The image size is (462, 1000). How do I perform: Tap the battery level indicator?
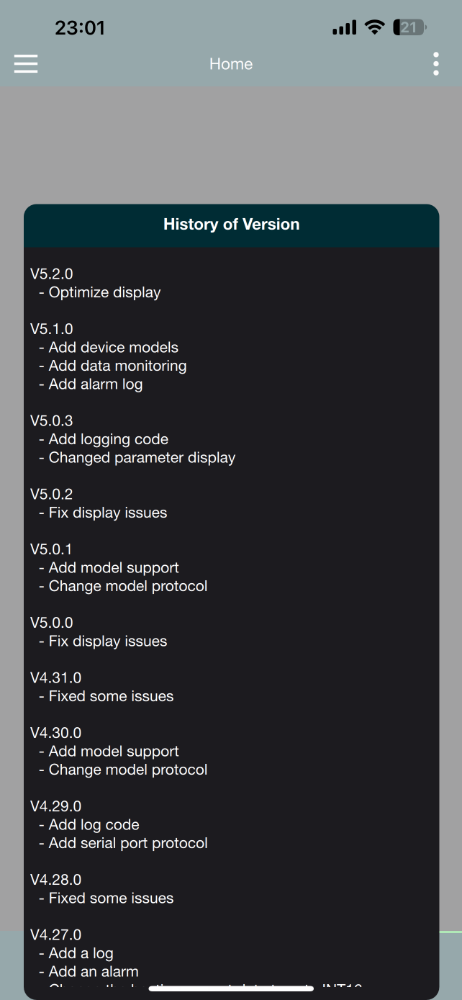tap(410, 27)
